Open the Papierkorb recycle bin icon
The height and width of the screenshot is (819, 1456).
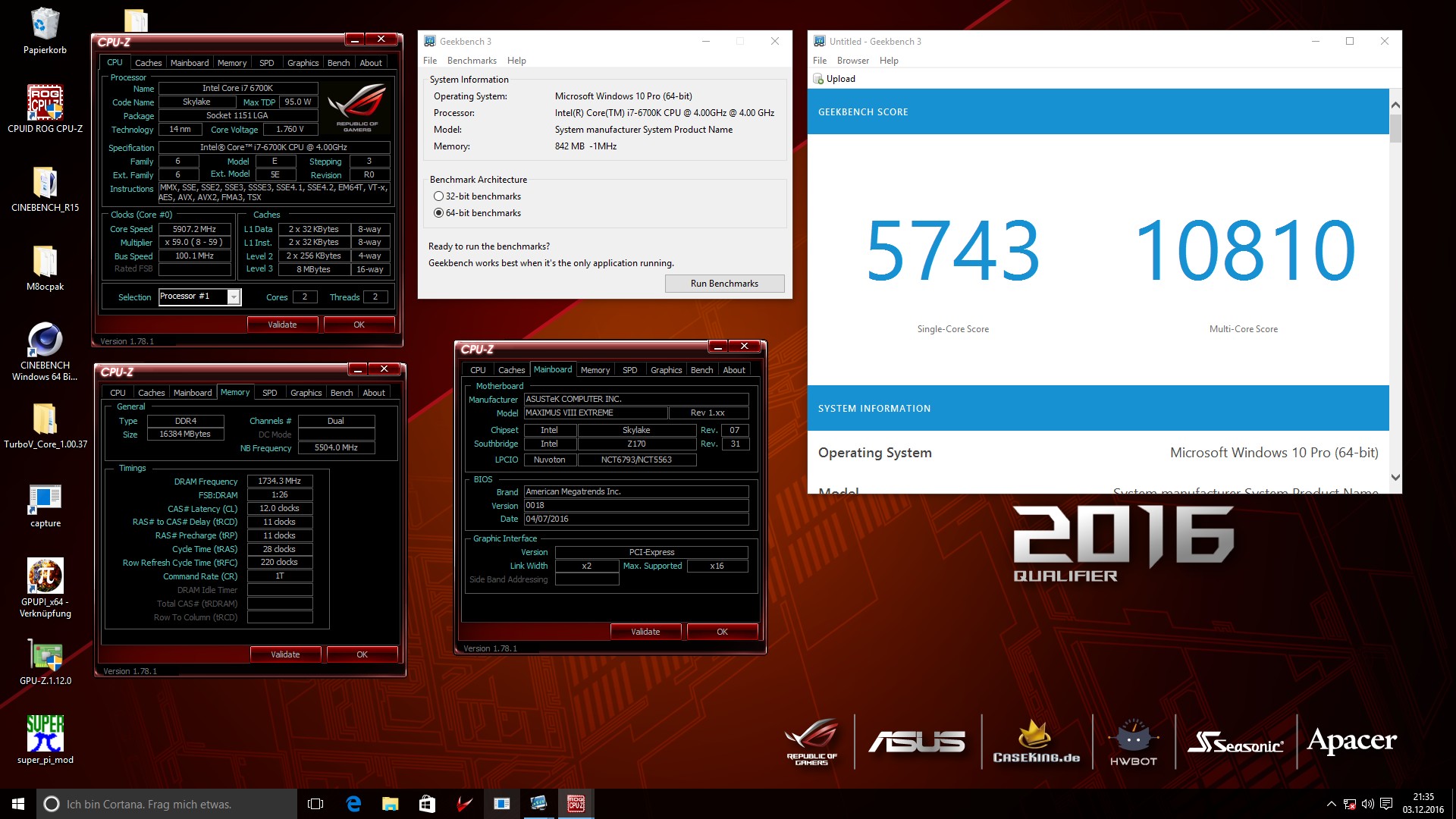[45, 30]
